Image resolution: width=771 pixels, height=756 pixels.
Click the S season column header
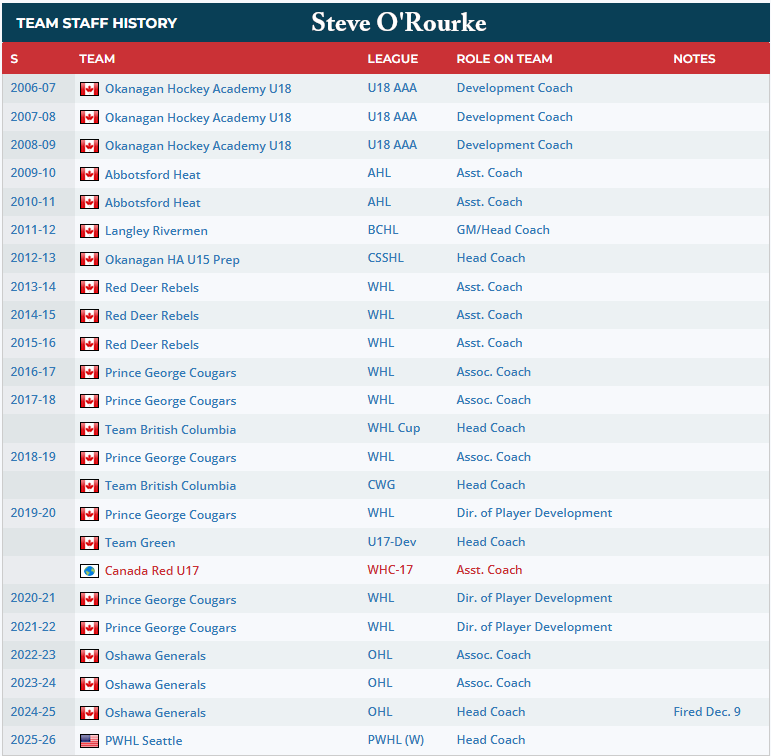pyautogui.click(x=14, y=59)
